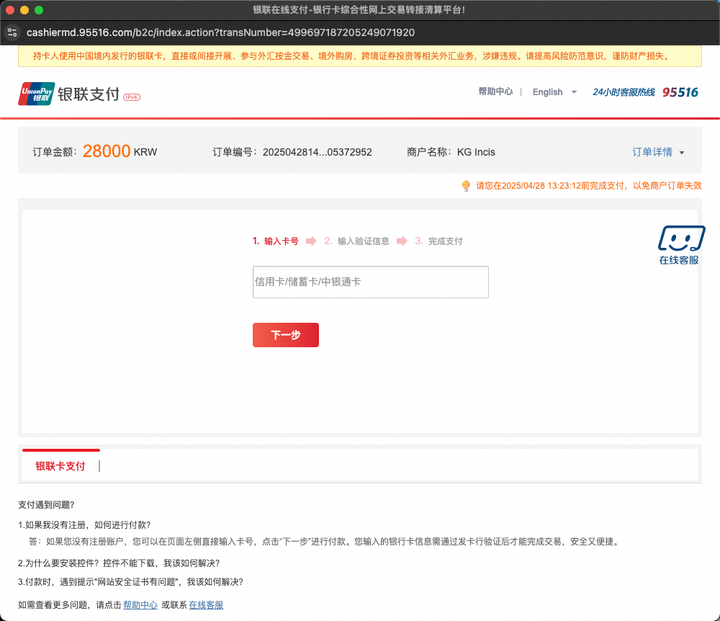The image size is (720, 621).
Task: Click the site information icon in address bar
Action: (12, 33)
